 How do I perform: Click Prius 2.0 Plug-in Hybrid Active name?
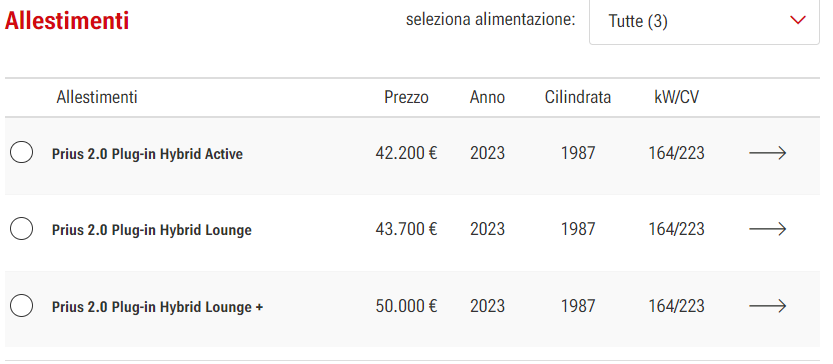(147, 155)
